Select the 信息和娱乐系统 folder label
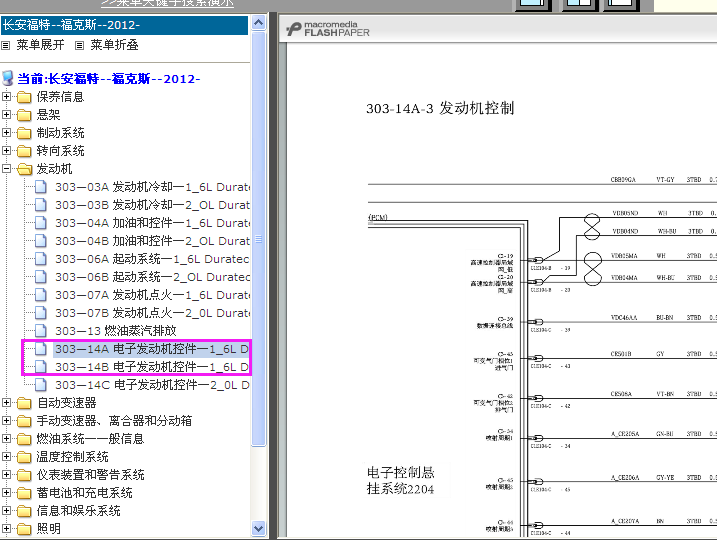The height and width of the screenshot is (540, 717). [x=79, y=510]
